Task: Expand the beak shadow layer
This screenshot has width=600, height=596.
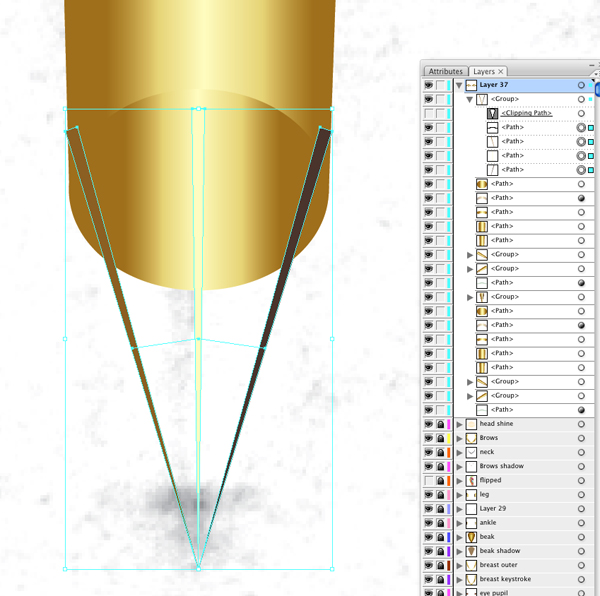Action: click(x=460, y=551)
